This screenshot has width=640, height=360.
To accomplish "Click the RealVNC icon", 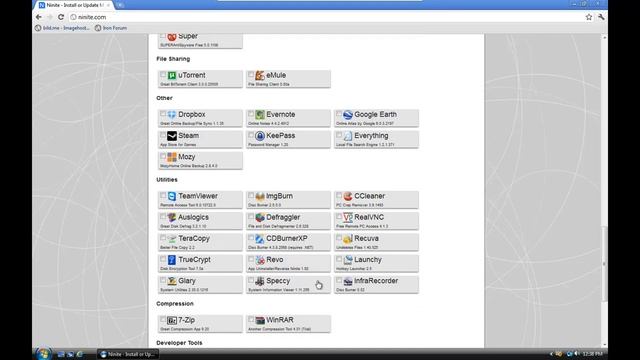I will tap(348, 217).
